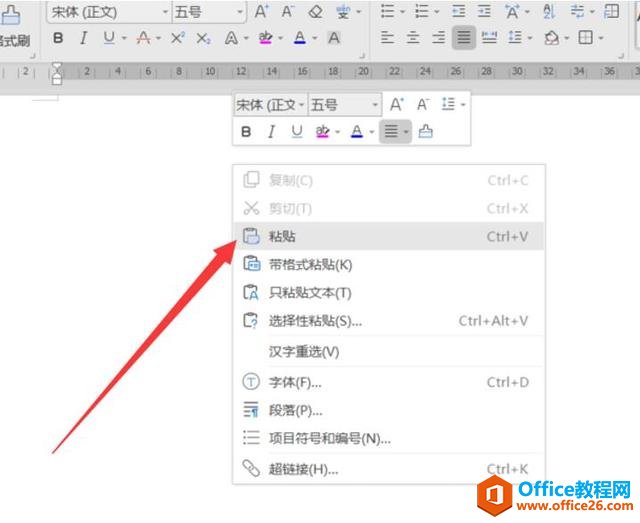640x523 pixels.
Task: Click format painter in mini toolbar
Action: point(425,131)
